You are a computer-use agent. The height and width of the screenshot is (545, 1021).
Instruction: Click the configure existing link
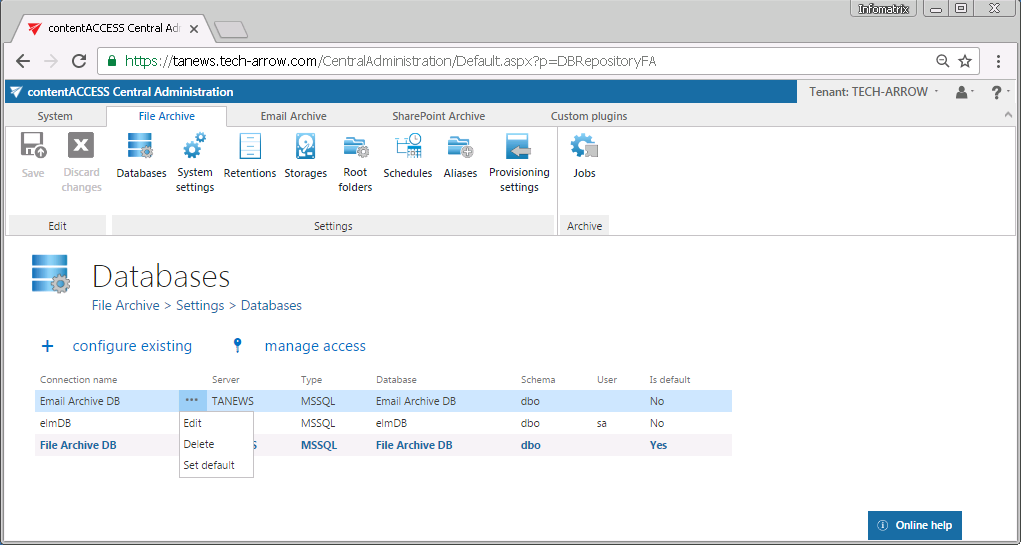[132, 346]
